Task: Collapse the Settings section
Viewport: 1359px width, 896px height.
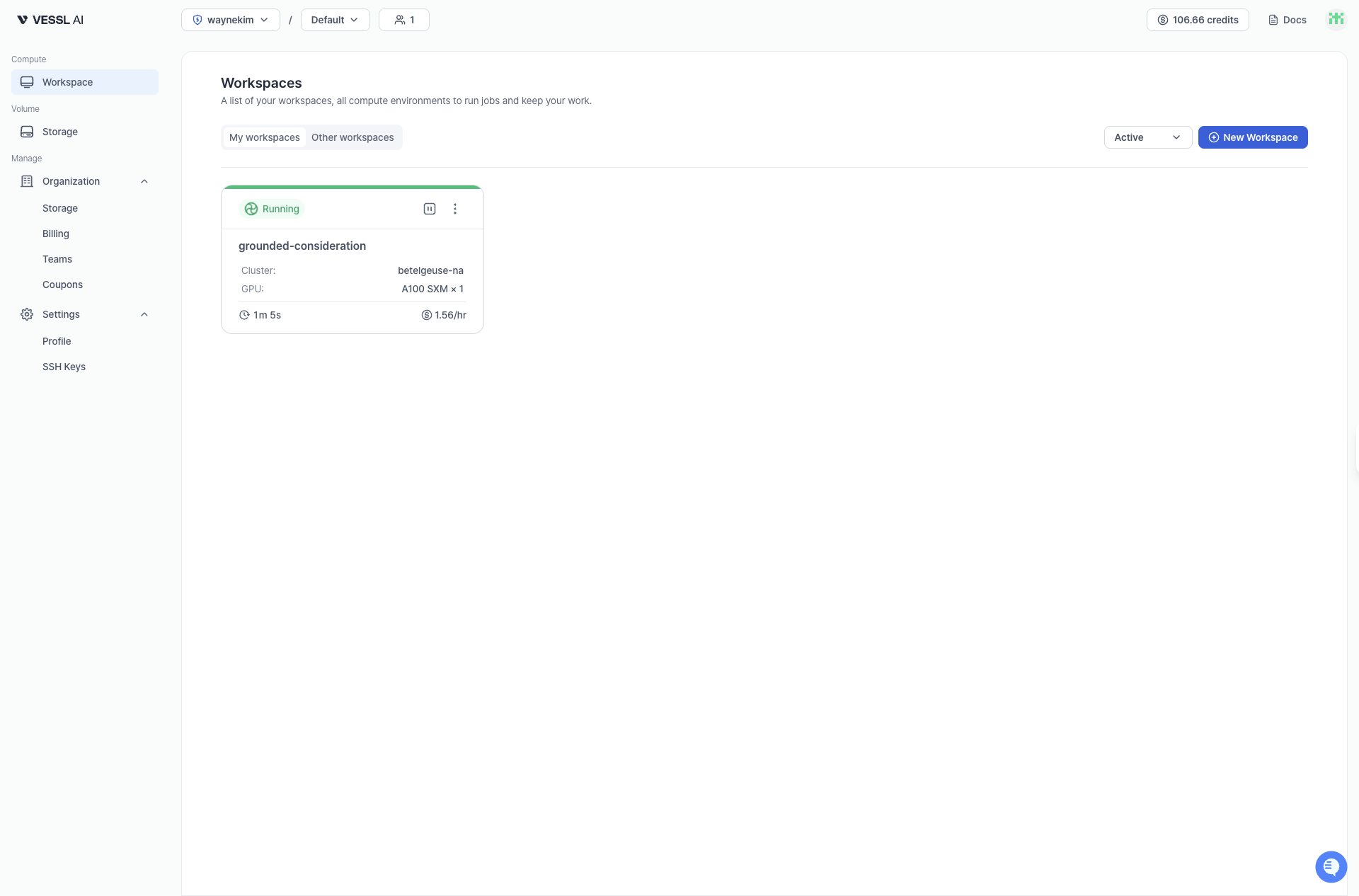Action: [144, 314]
